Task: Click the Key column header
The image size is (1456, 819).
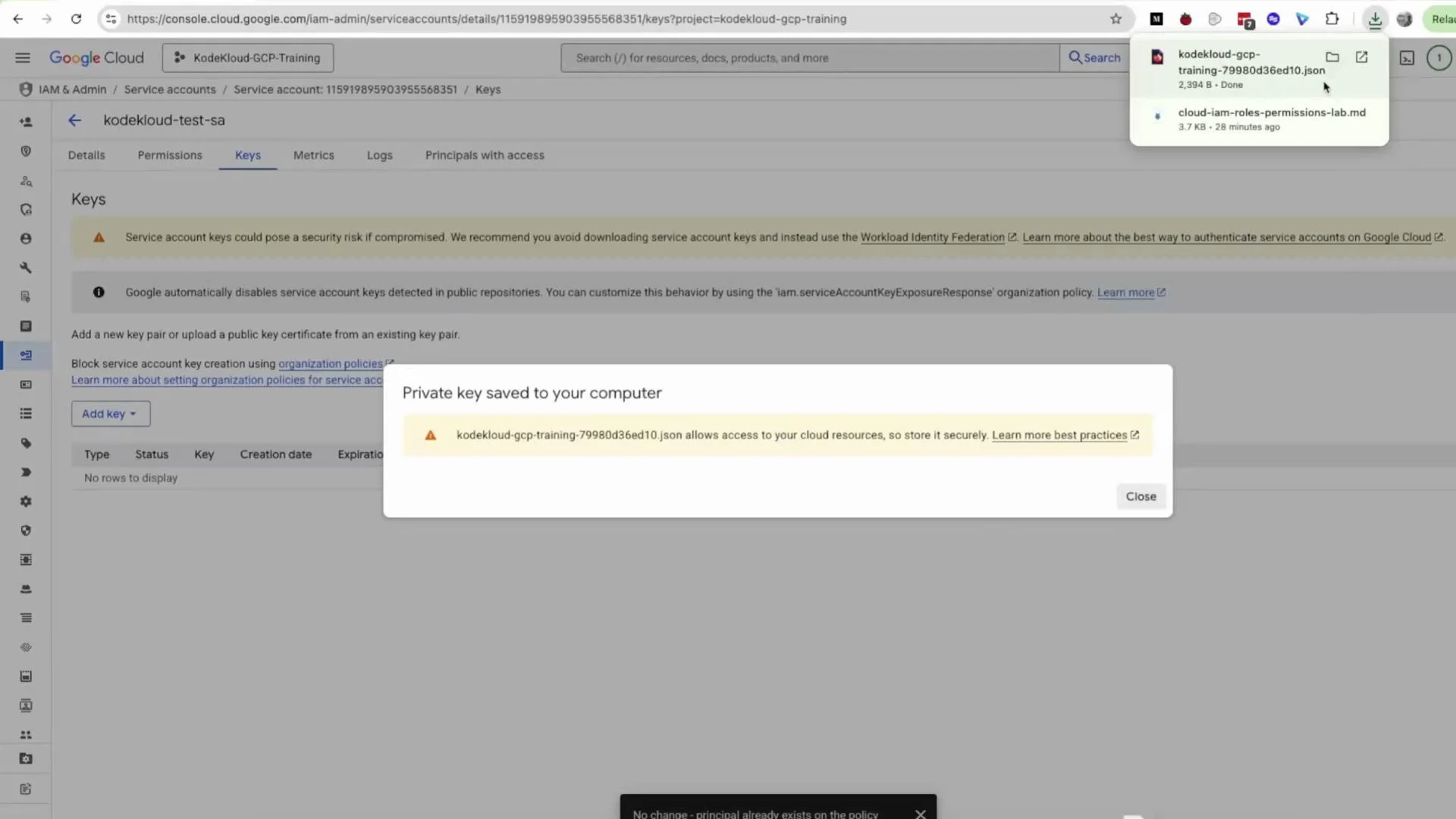Action: (x=204, y=454)
